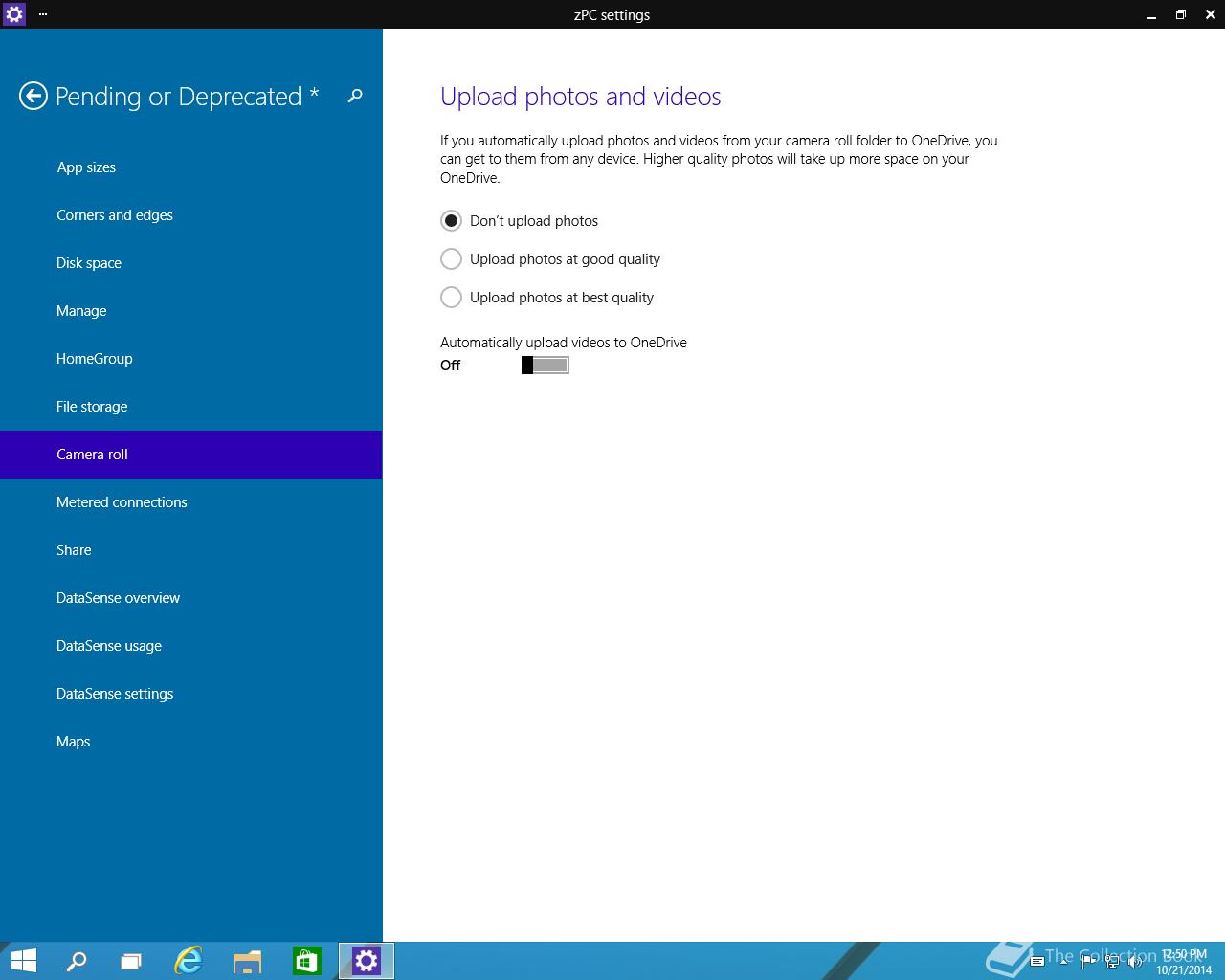Go back using the circled arrow button
This screenshot has width=1225, height=980.
click(33, 96)
